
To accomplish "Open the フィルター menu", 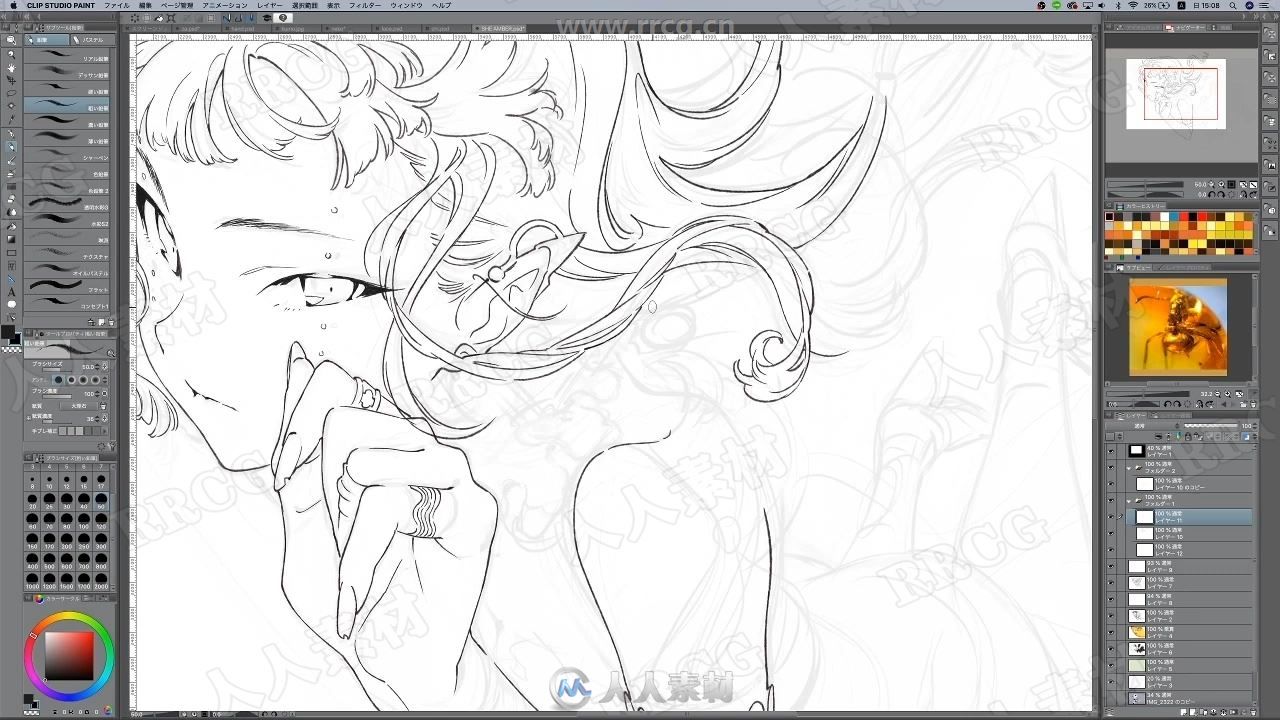I will pyautogui.click(x=365, y=5).
